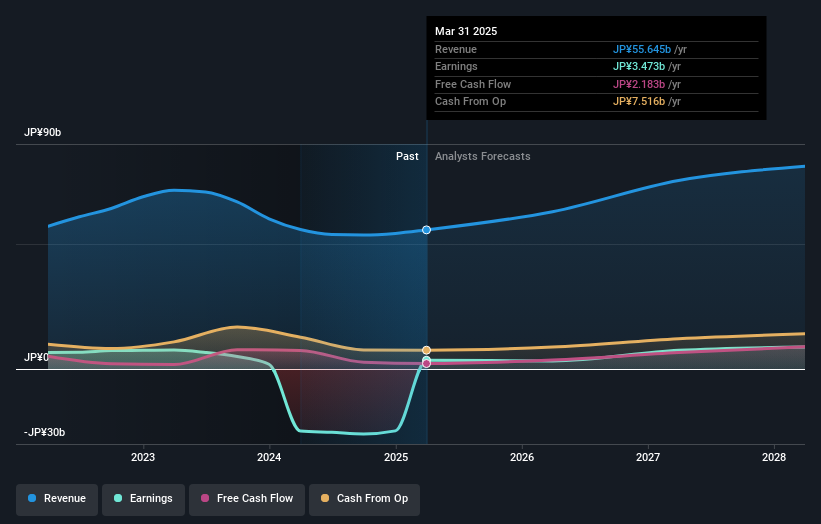Click the Past section label
This screenshot has height=524, width=821.
click(407, 157)
